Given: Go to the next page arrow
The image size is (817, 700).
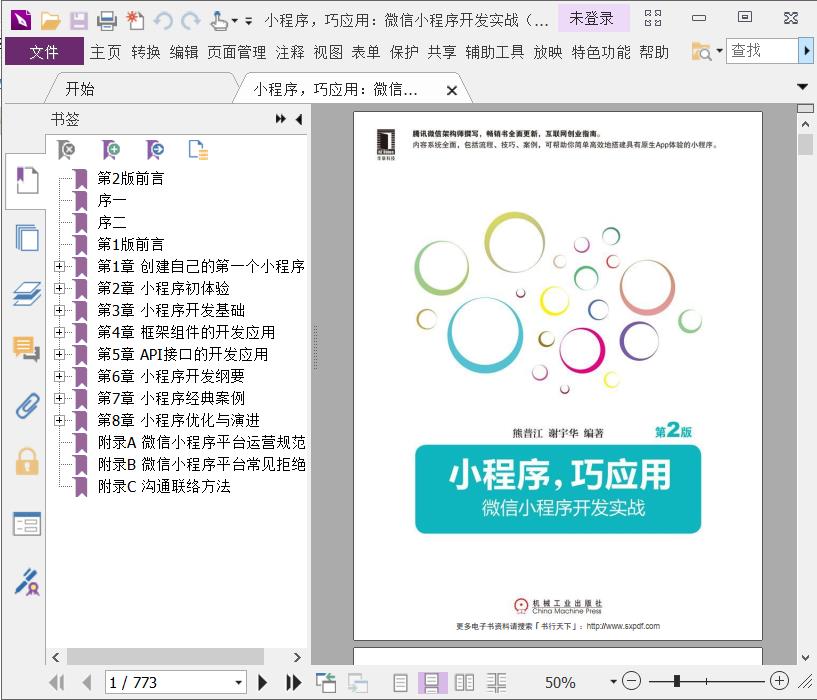Looking at the screenshot, I should point(263,682).
